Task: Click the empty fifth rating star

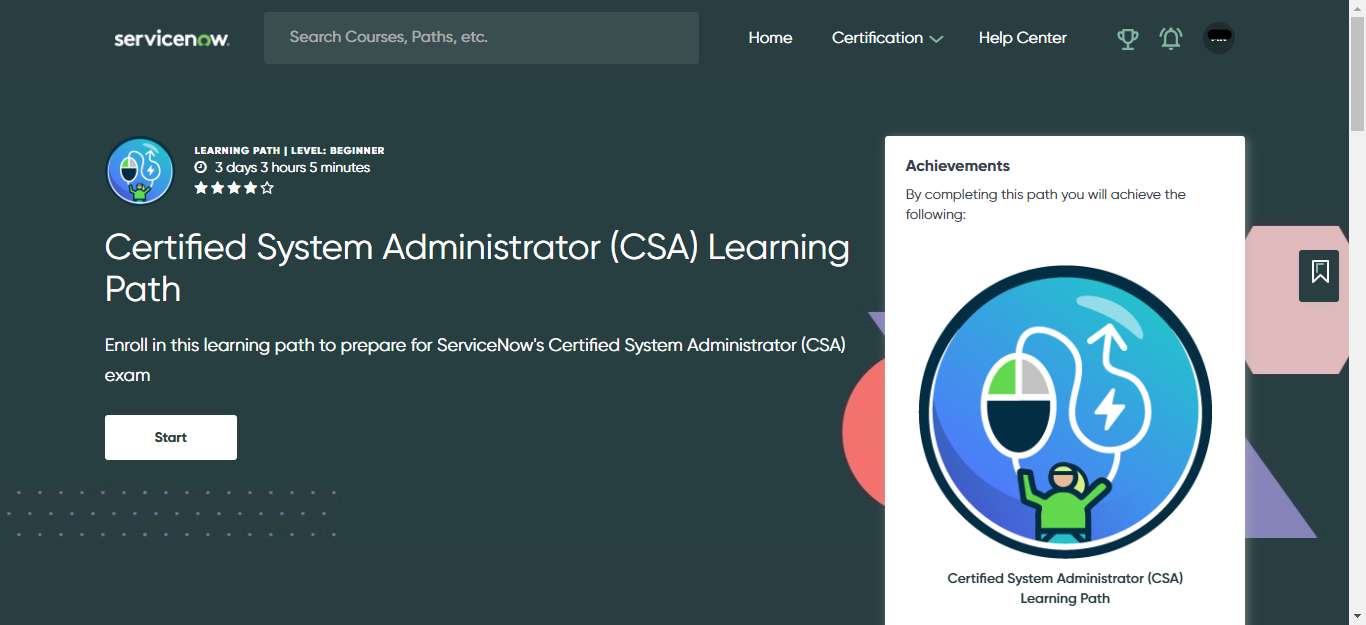Action: click(x=267, y=188)
